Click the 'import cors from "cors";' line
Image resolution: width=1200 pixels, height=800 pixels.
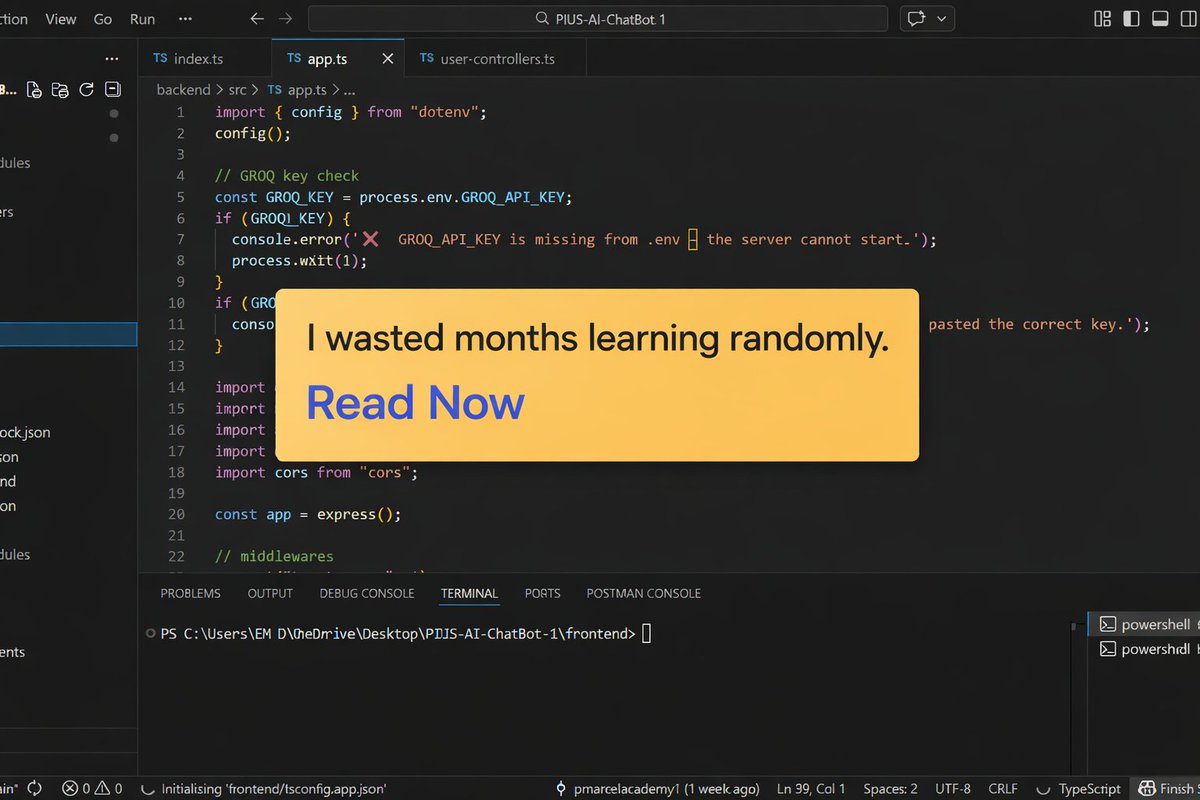[316, 472]
